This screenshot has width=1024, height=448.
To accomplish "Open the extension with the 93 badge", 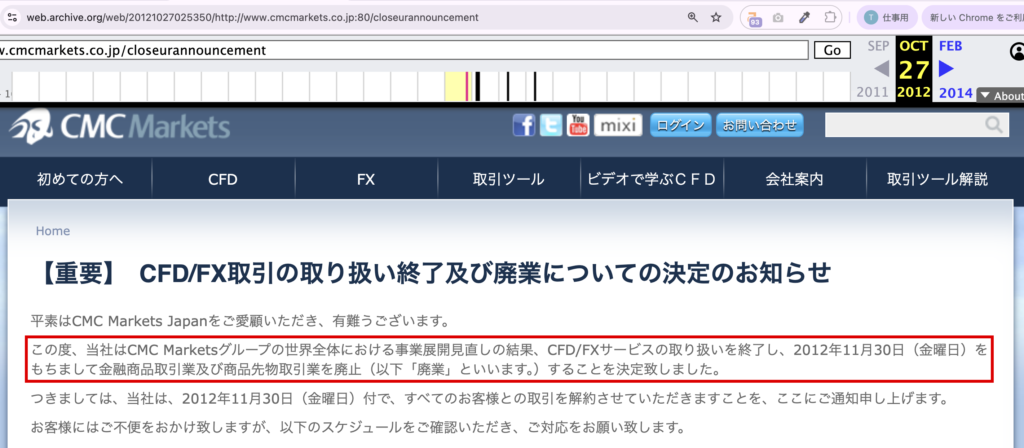I will pyautogui.click(x=754, y=18).
